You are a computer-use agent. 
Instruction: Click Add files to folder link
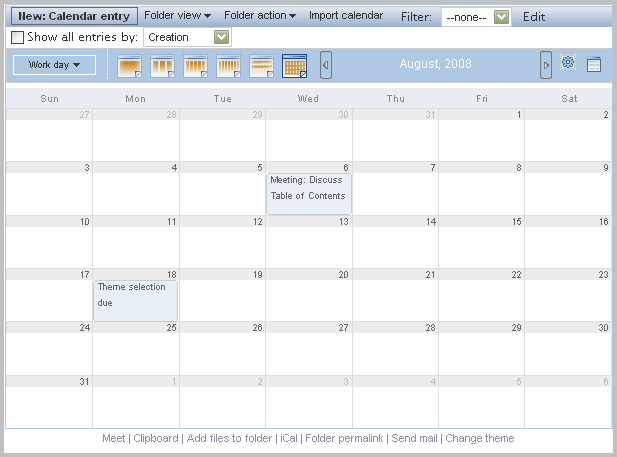point(229,438)
